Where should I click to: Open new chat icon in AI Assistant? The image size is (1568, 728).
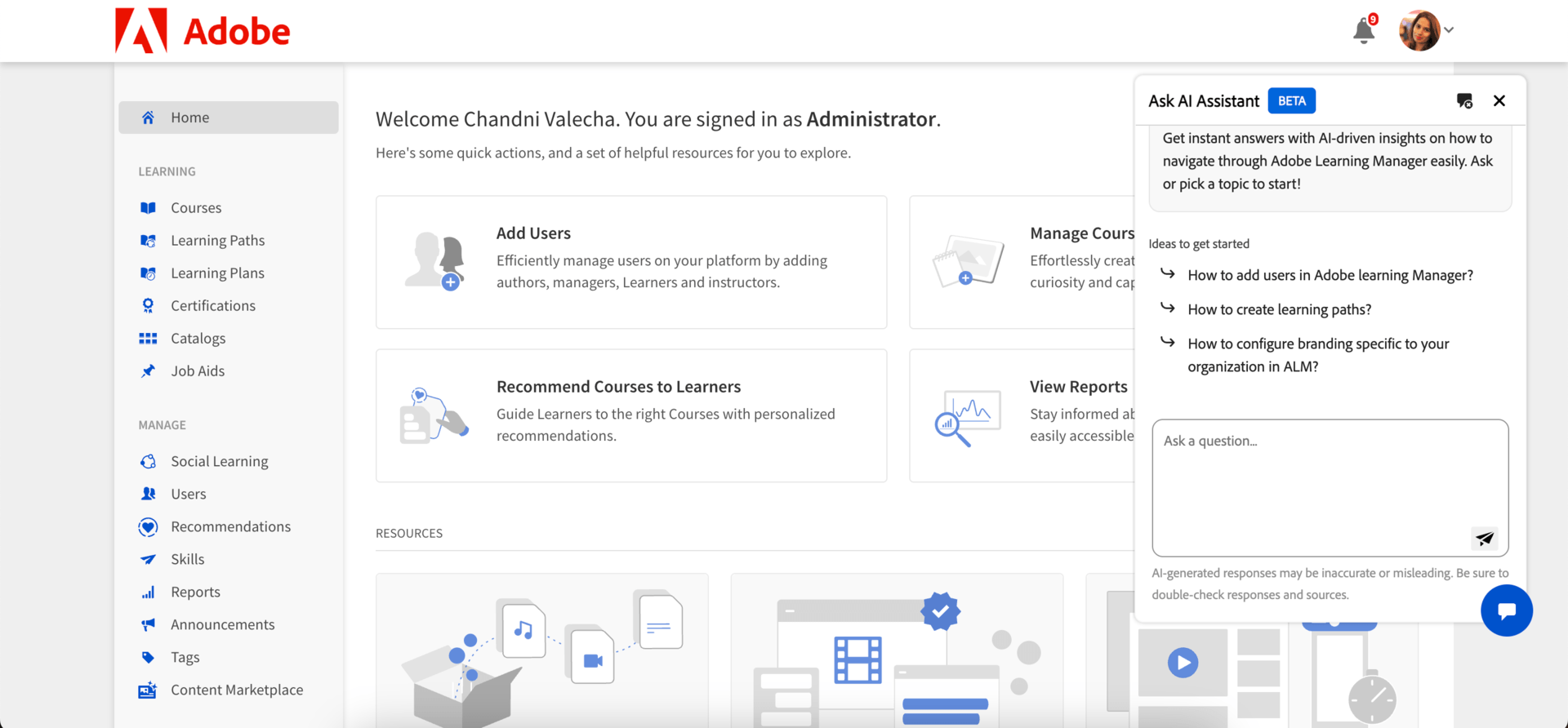coord(1464,101)
